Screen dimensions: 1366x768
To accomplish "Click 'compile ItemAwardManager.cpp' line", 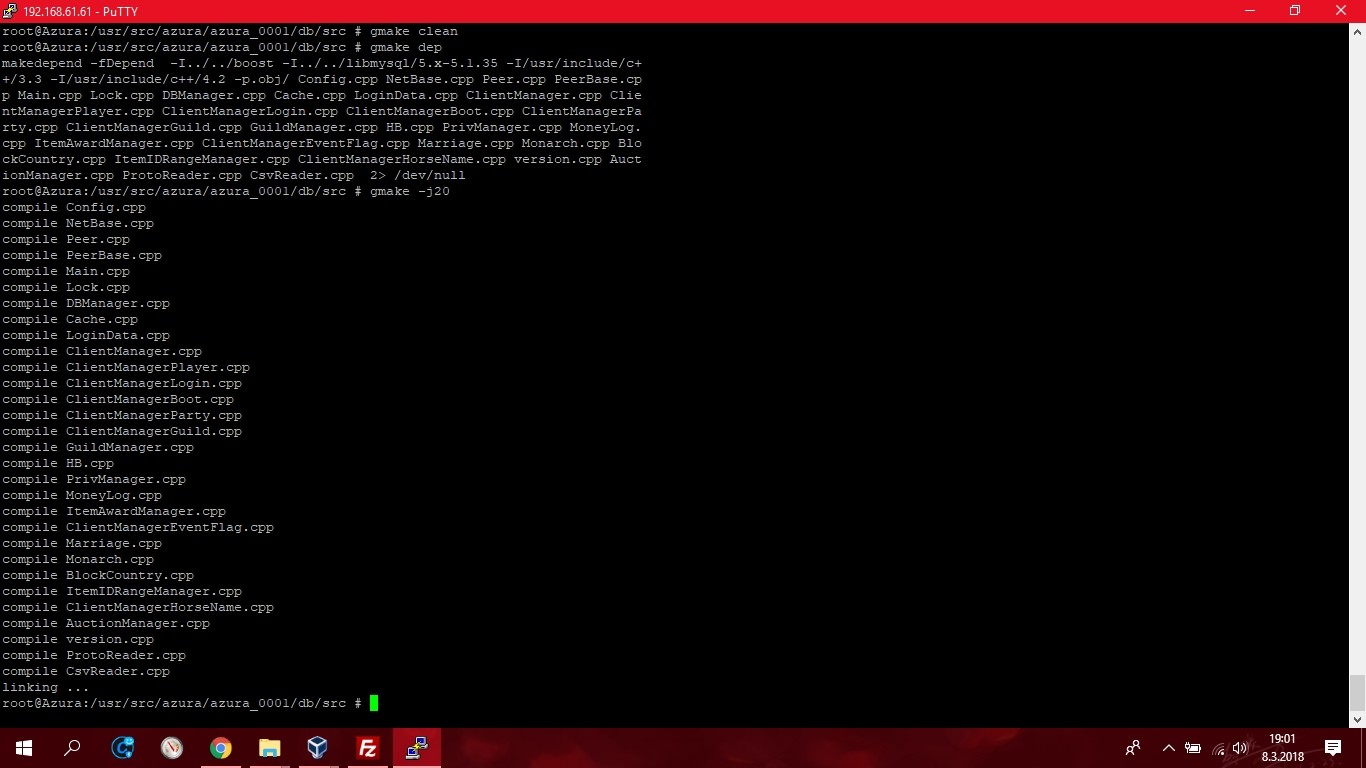I will [114, 511].
